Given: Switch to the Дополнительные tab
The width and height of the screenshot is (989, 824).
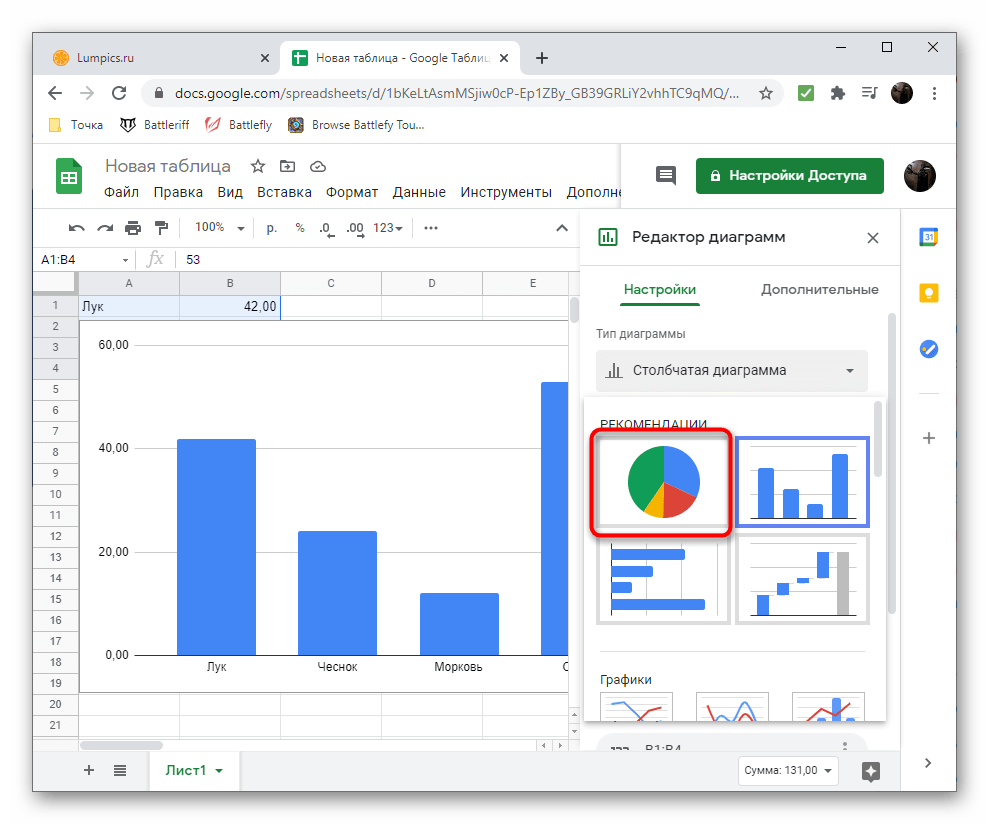Looking at the screenshot, I should [819, 290].
